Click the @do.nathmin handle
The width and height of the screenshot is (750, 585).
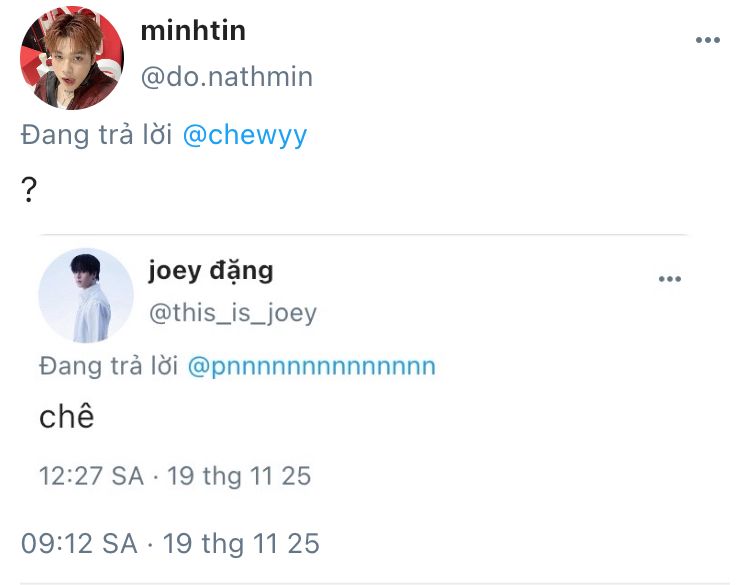click(x=226, y=77)
